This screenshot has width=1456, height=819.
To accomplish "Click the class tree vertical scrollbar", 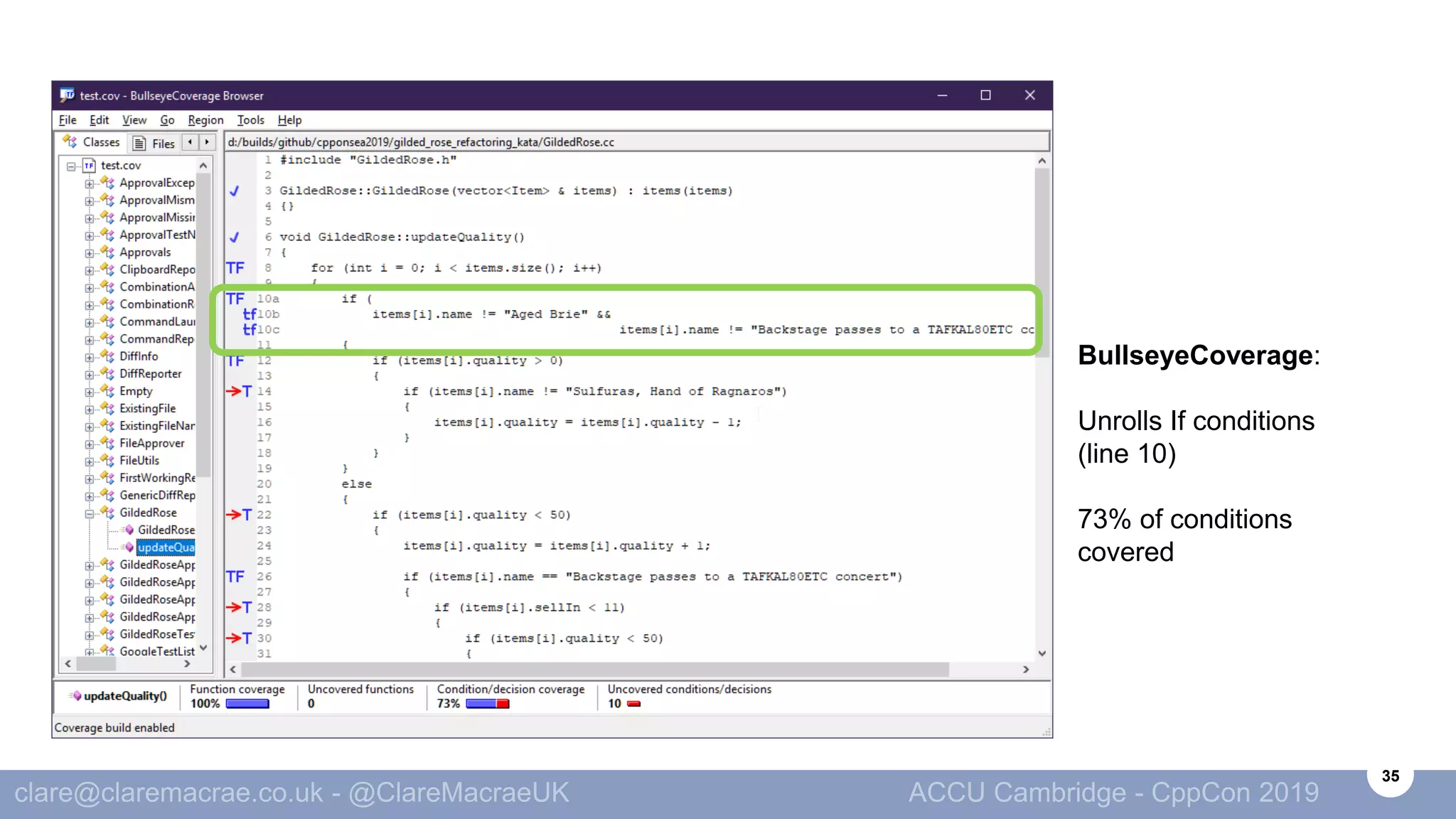I will tap(203, 326).
